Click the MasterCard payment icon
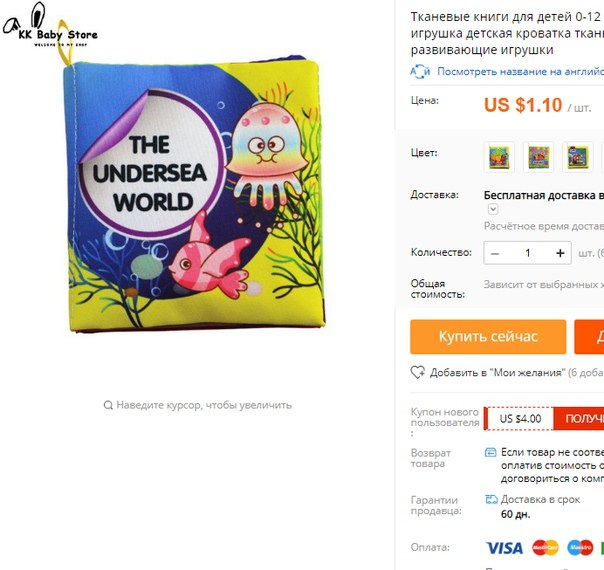The image size is (604, 570). 545,548
